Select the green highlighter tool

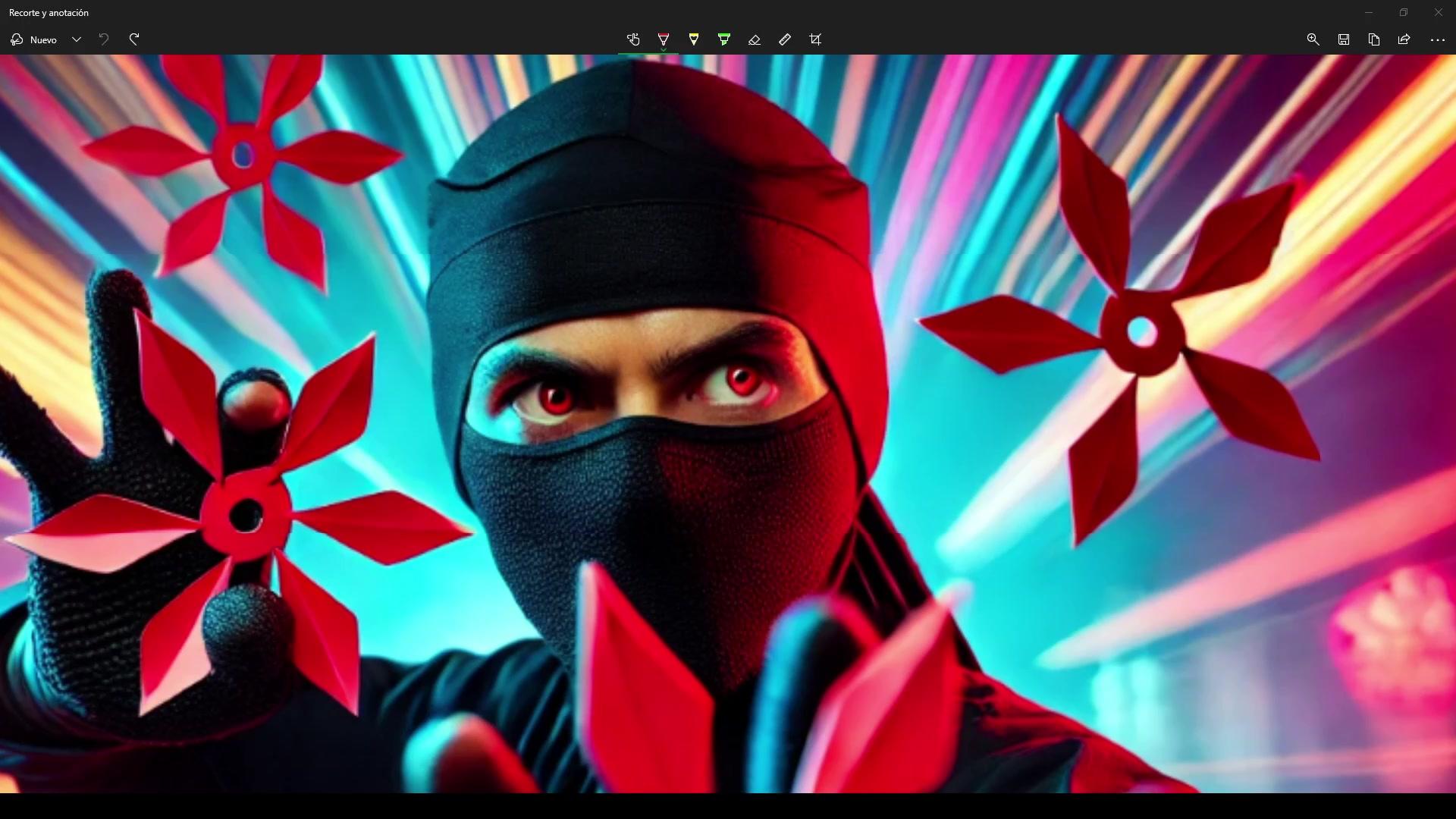tap(724, 39)
